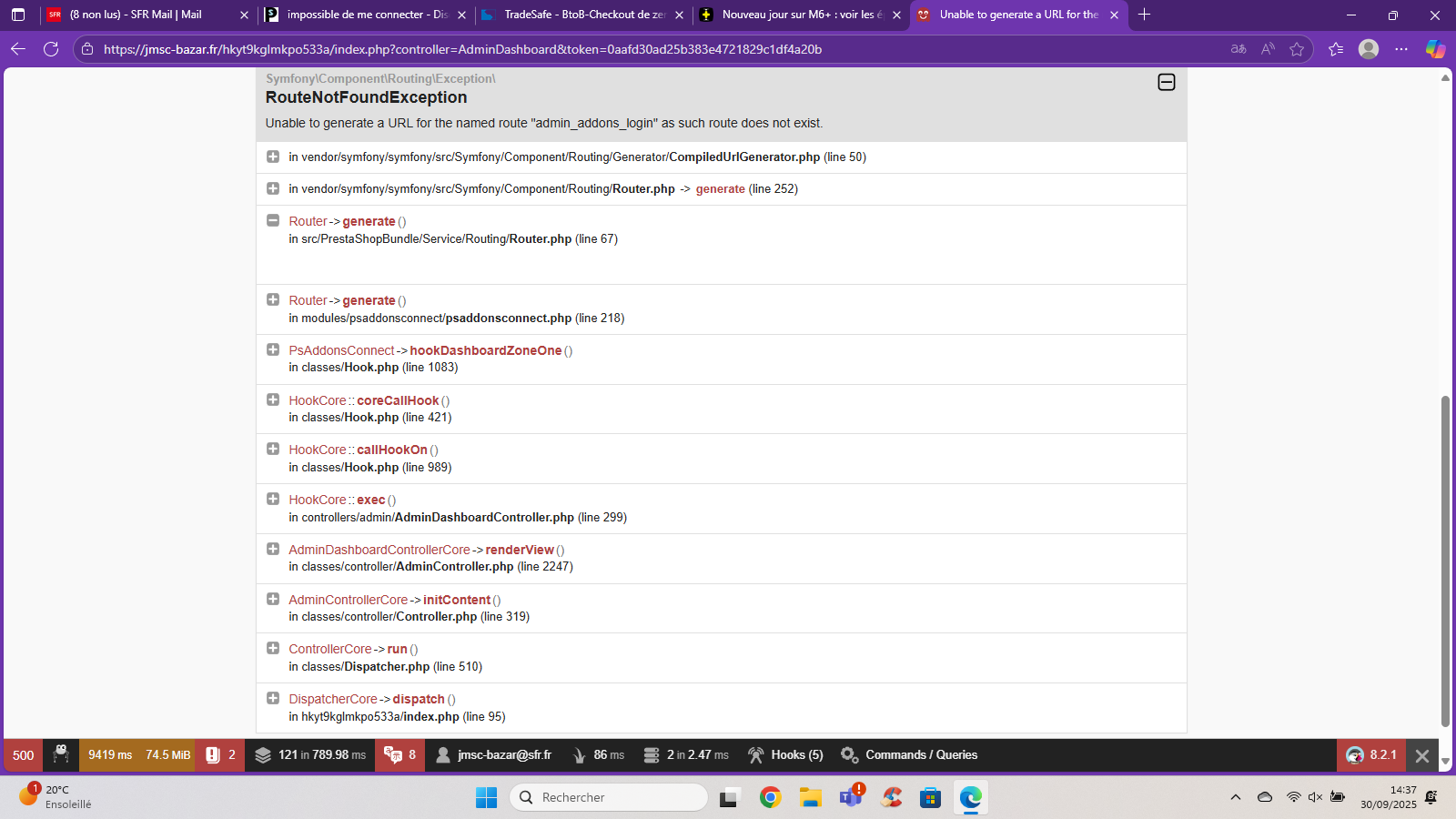Image resolution: width=1456 pixels, height=819 pixels.
Task: Click the page vertical scrollbar thumb
Action: coord(1445,561)
